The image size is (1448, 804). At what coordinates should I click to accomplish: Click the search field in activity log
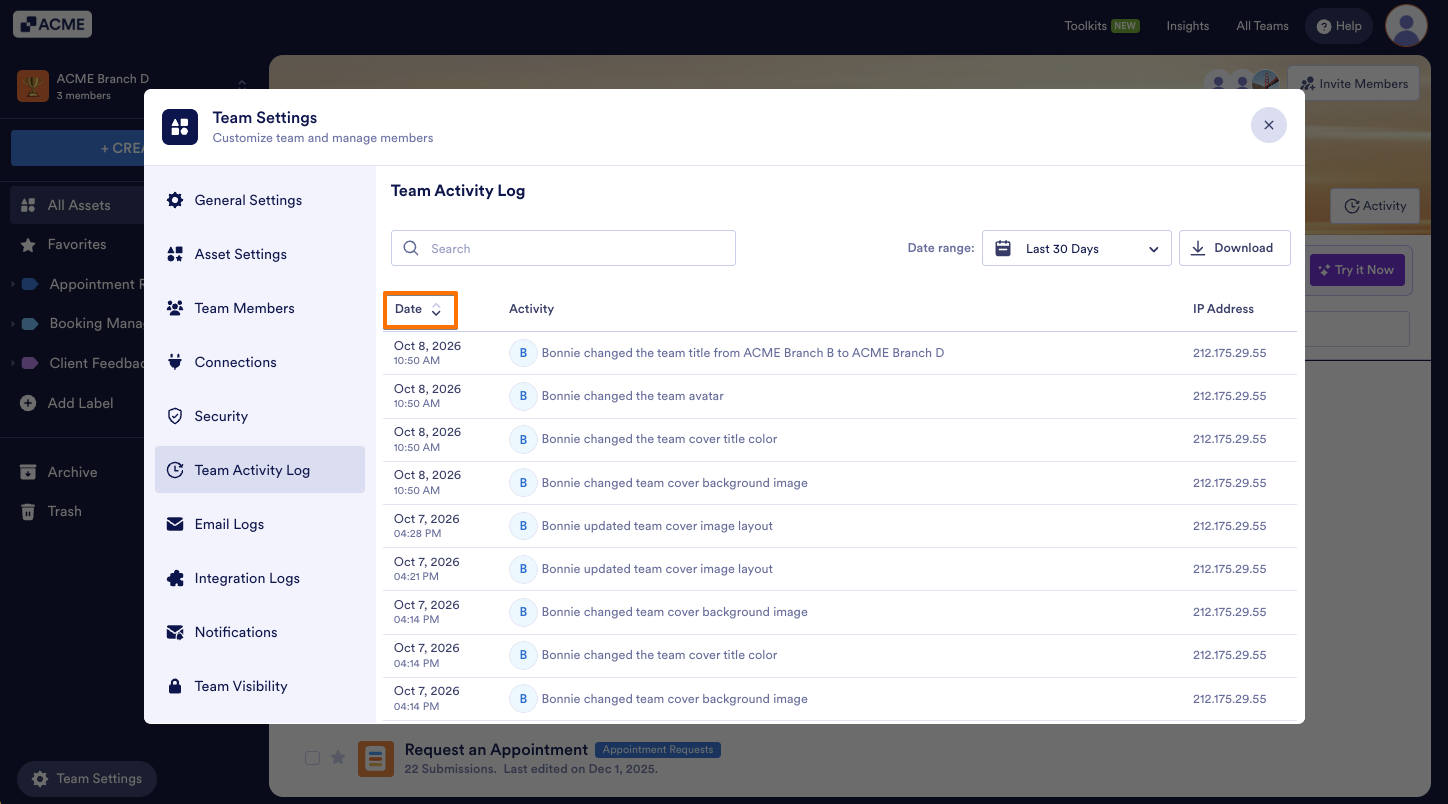563,248
